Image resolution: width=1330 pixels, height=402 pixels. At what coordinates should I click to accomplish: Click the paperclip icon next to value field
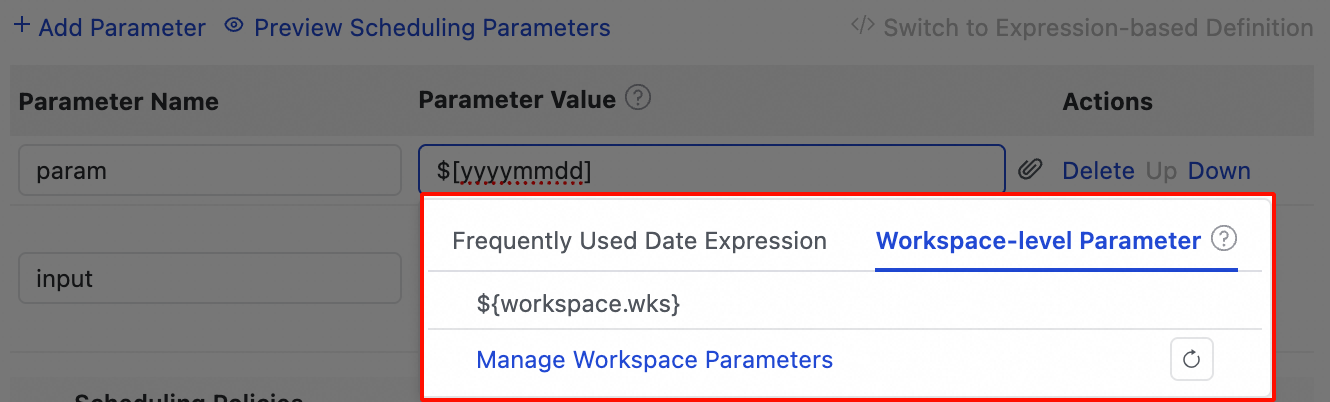tap(1030, 171)
